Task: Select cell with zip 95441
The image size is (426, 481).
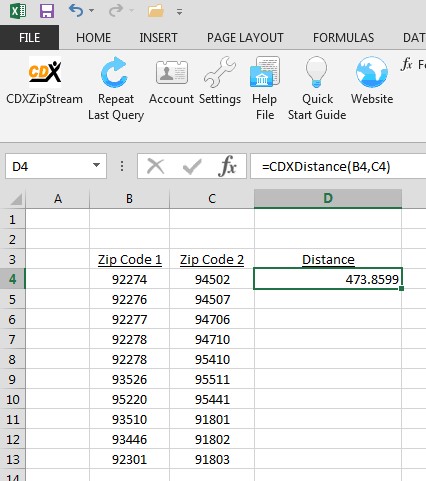Action: point(212,399)
